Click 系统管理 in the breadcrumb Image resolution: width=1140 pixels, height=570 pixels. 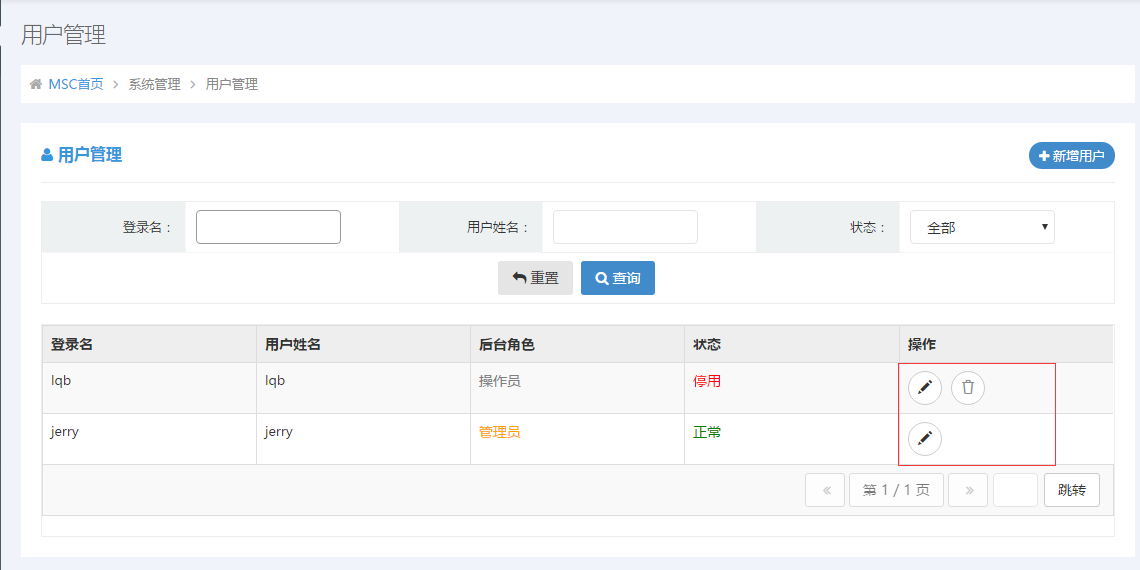pyautogui.click(x=154, y=84)
